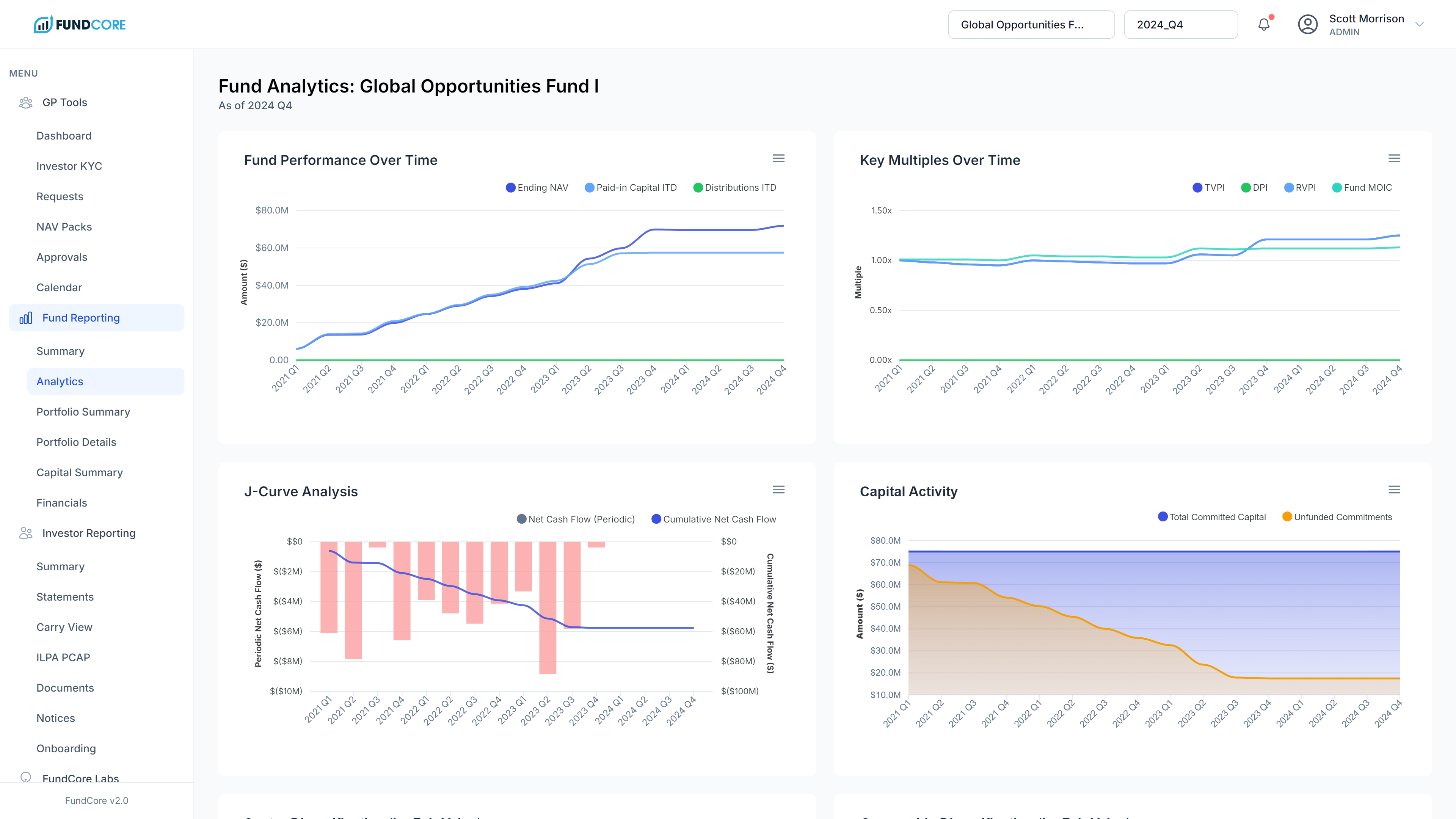Open the Global Opportunities fund selector

click(1031, 24)
